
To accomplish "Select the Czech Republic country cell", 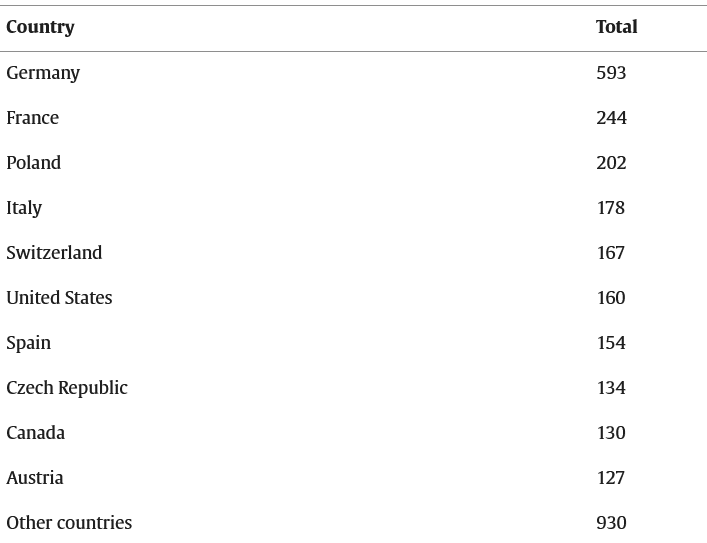I will click(x=67, y=388).
